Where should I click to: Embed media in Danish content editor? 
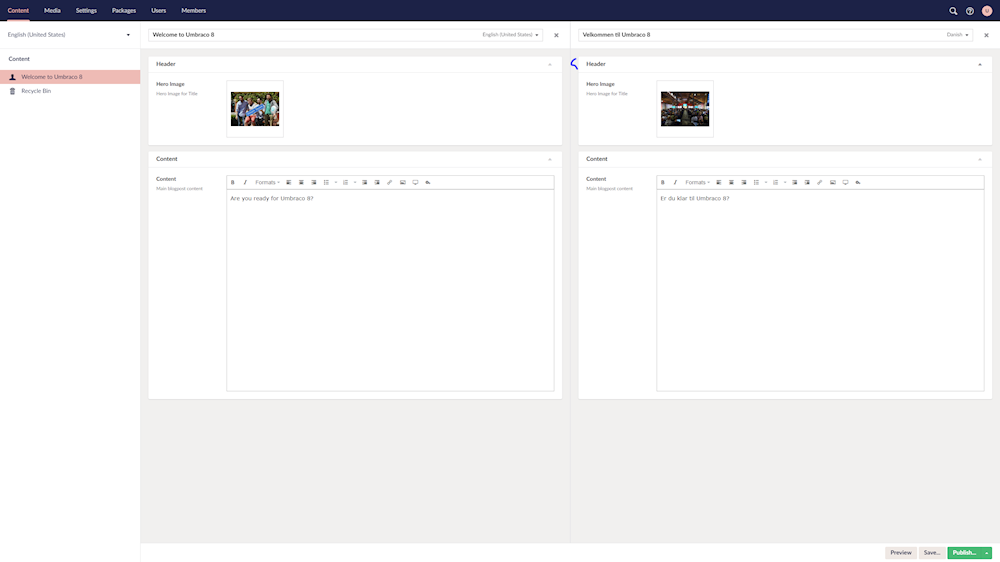click(845, 182)
